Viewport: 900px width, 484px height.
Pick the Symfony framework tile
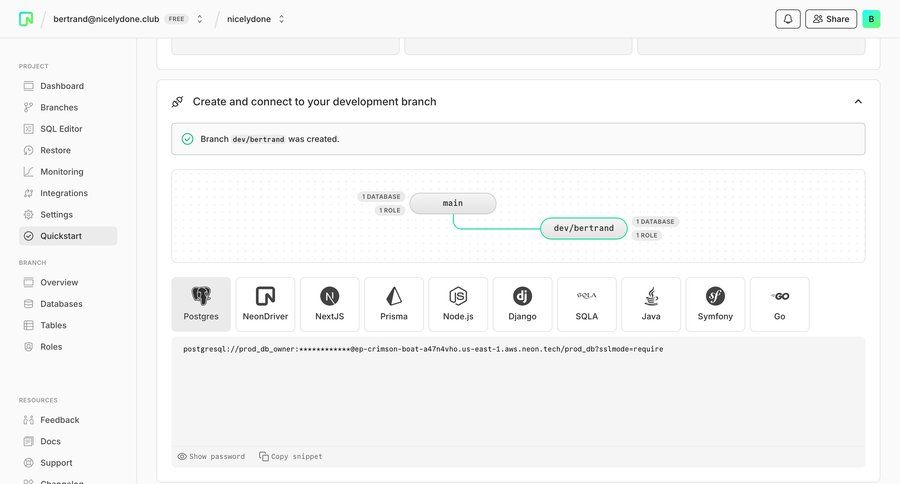[715, 304]
